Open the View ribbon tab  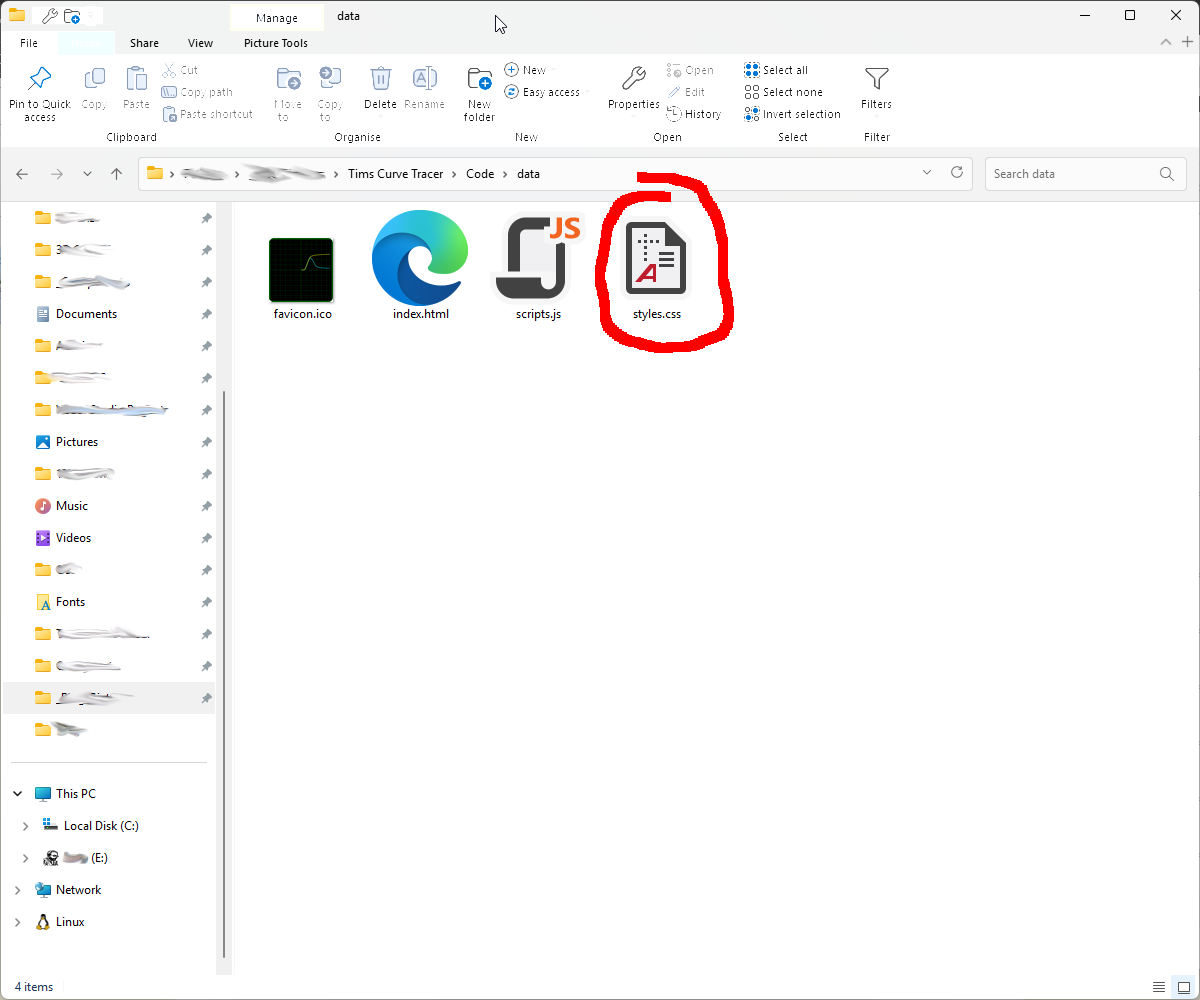(201, 43)
